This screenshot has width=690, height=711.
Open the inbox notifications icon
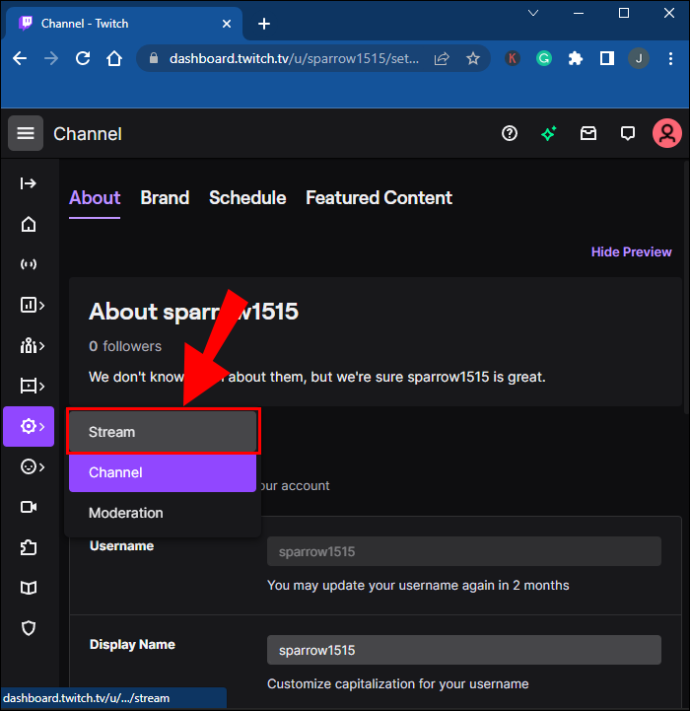coord(588,133)
